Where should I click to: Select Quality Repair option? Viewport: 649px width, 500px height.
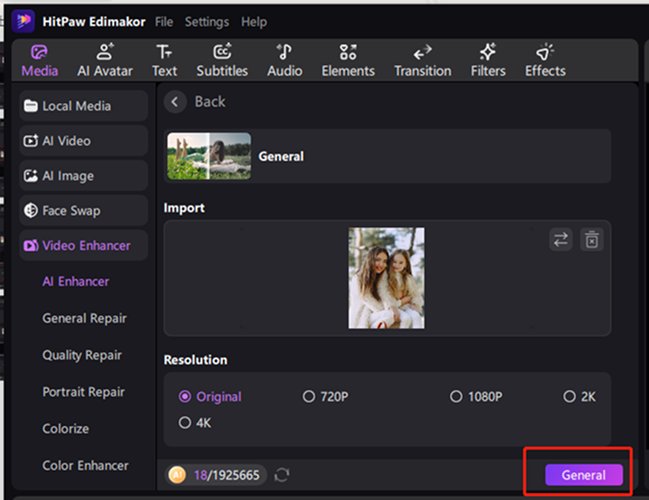point(82,355)
